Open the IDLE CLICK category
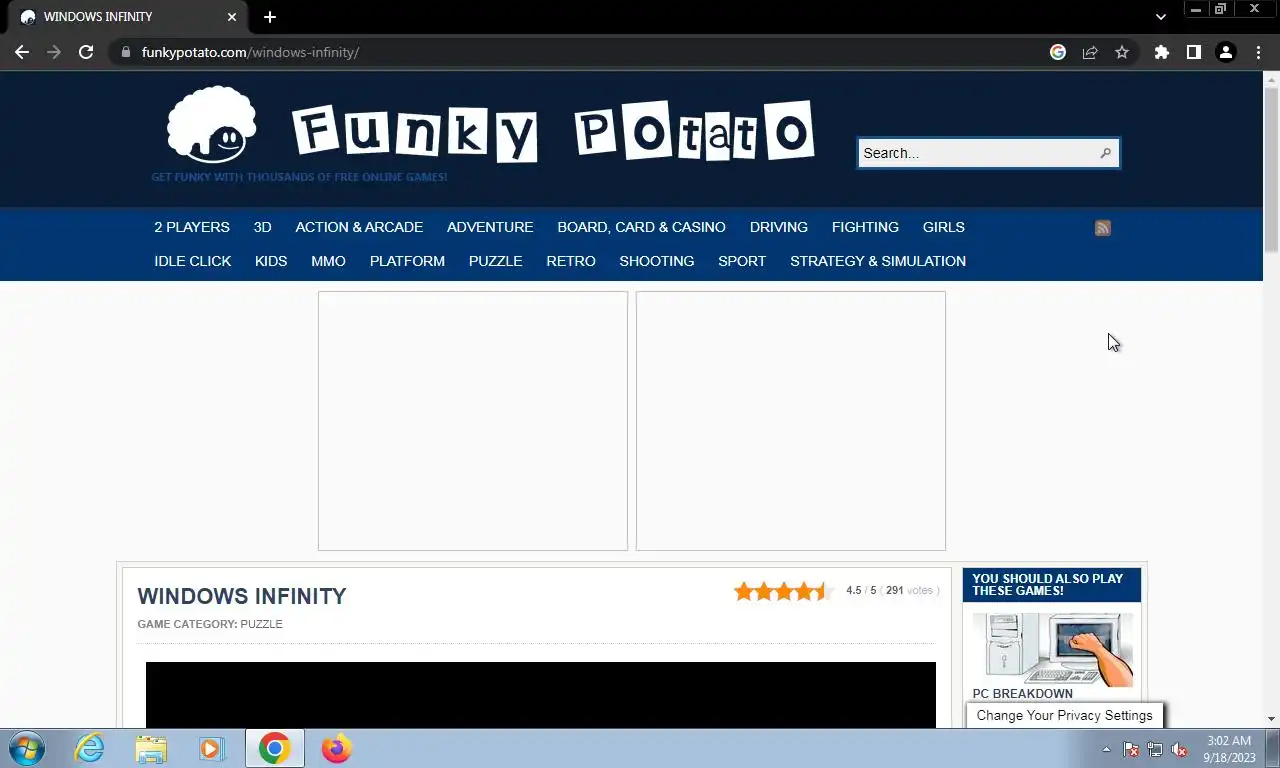 [192, 261]
